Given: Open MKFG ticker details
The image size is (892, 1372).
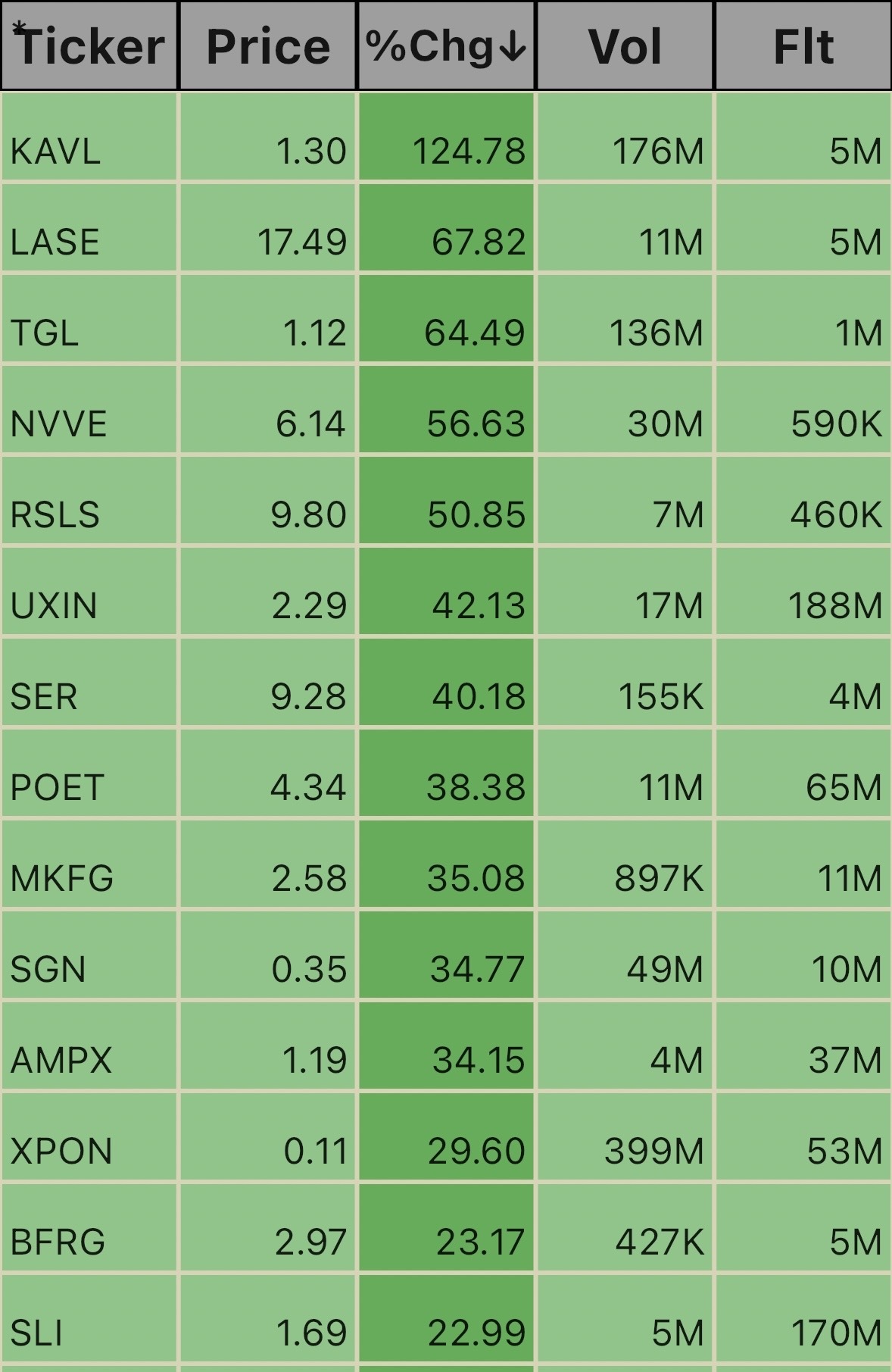Looking at the screenshot, I should tap(62, 878).
